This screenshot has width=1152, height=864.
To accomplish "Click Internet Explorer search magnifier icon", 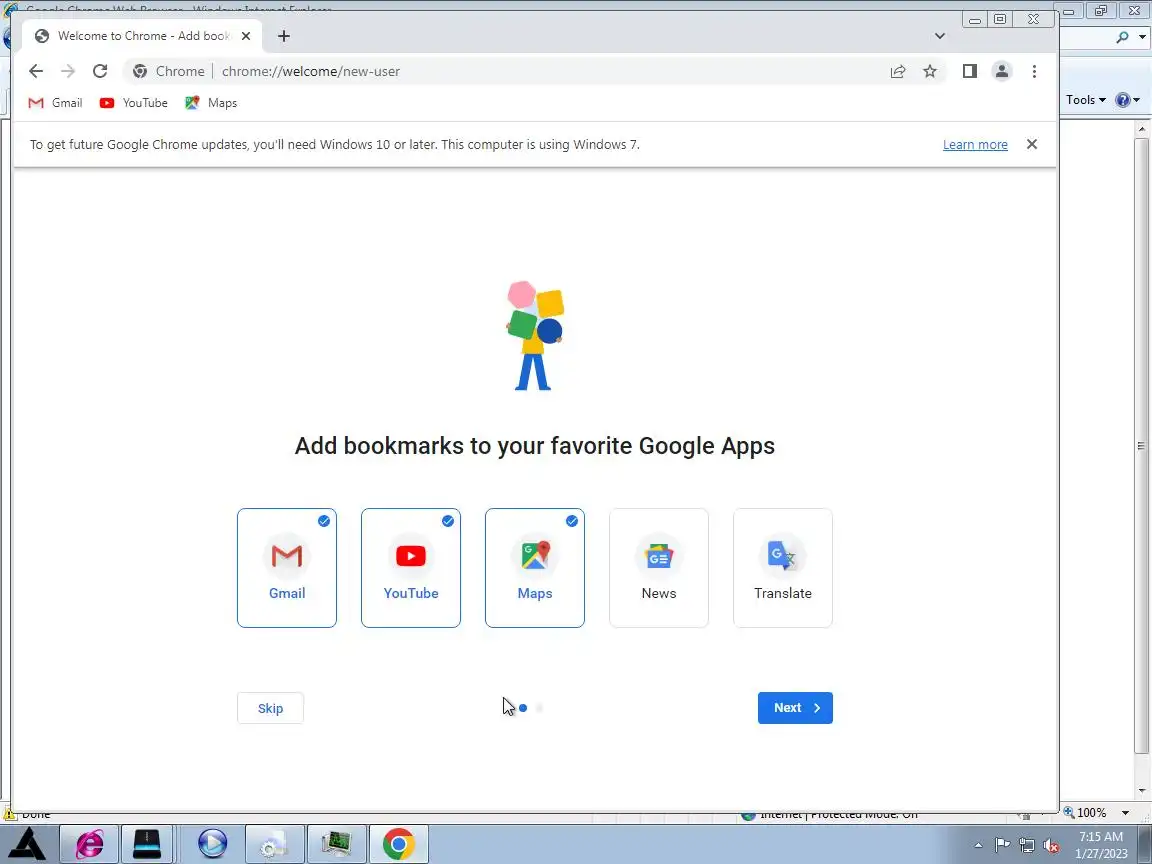I will [x=1122, y=37].
